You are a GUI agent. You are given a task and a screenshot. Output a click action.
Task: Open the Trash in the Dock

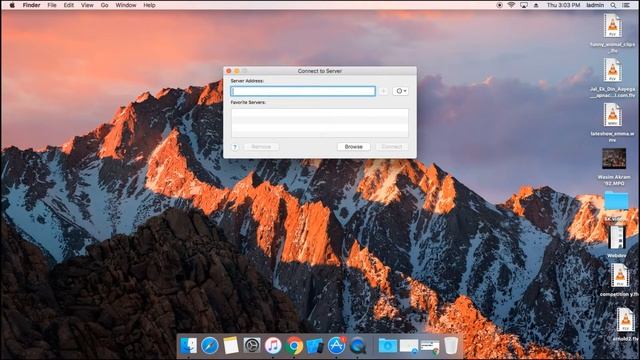[451, 346]
